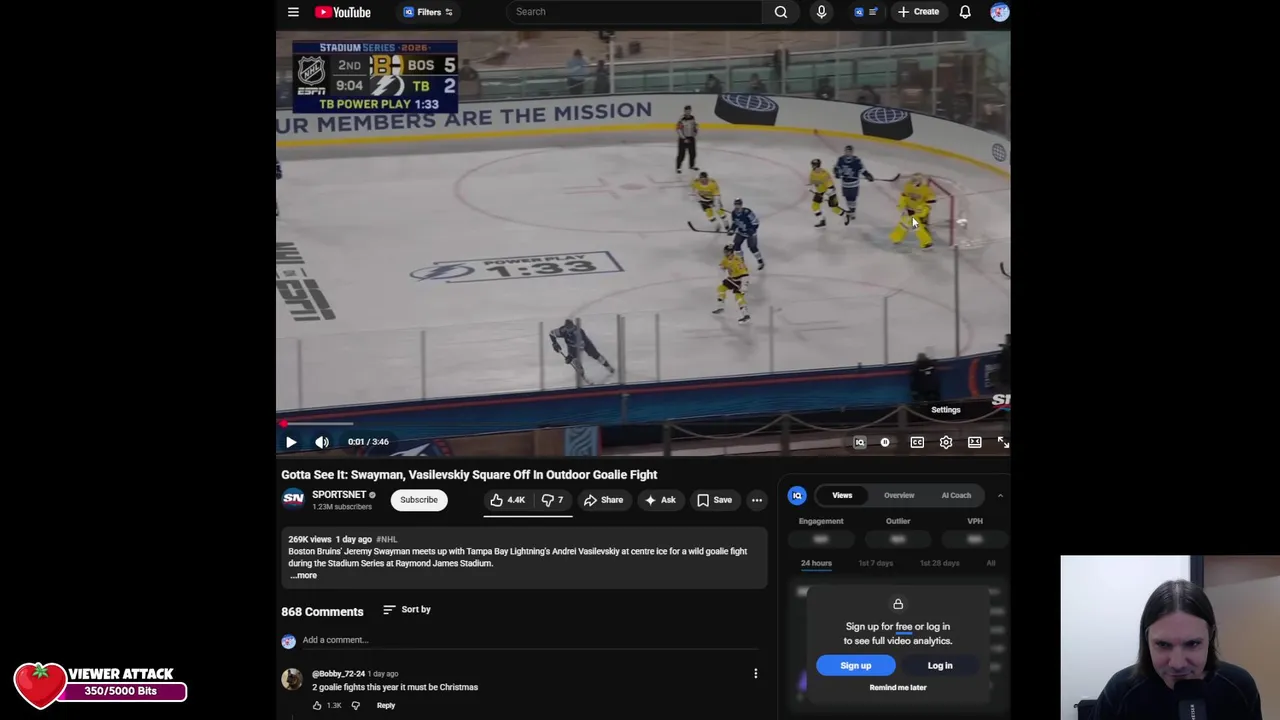Enter full screen mode
Viewport: 1280px width, 720px height.
(x=1003, y=442)
